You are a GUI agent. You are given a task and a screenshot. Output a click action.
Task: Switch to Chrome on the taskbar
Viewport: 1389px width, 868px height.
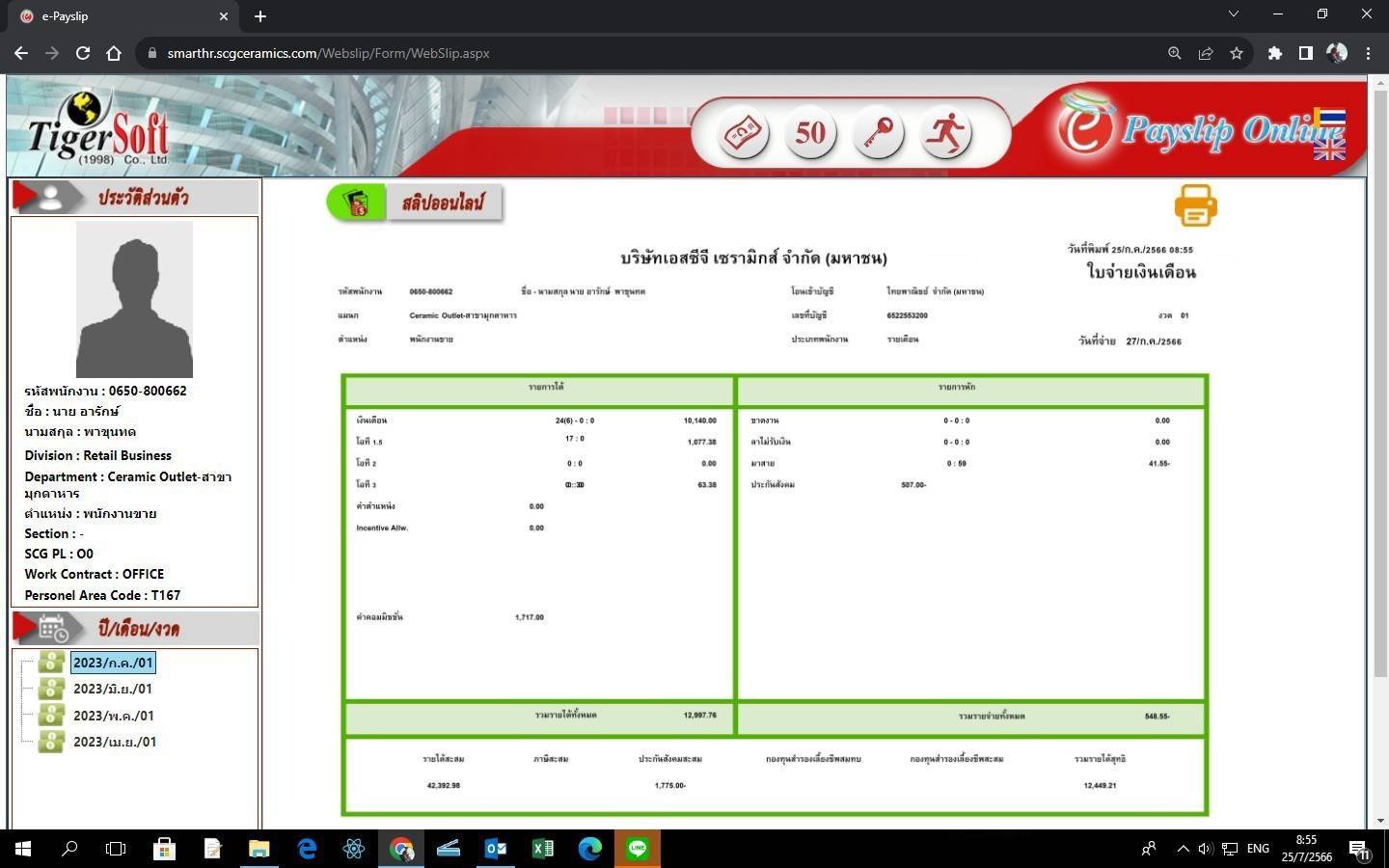(401, 849)
